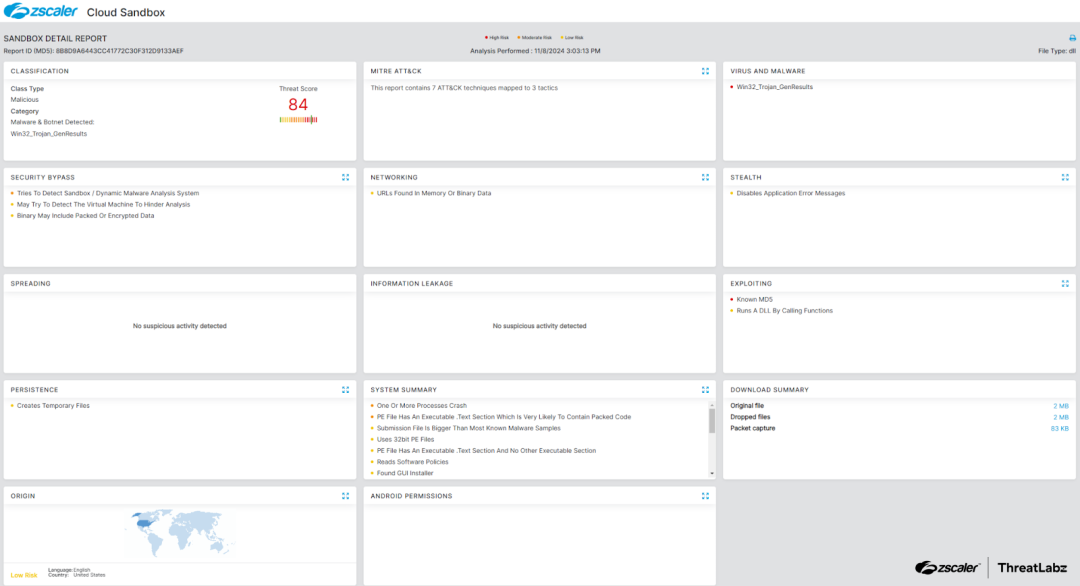Select the Win32_Trojan_GenResults entry under Virus and Malware
This screenshot has height=586, width=1080.
point(774,87)
